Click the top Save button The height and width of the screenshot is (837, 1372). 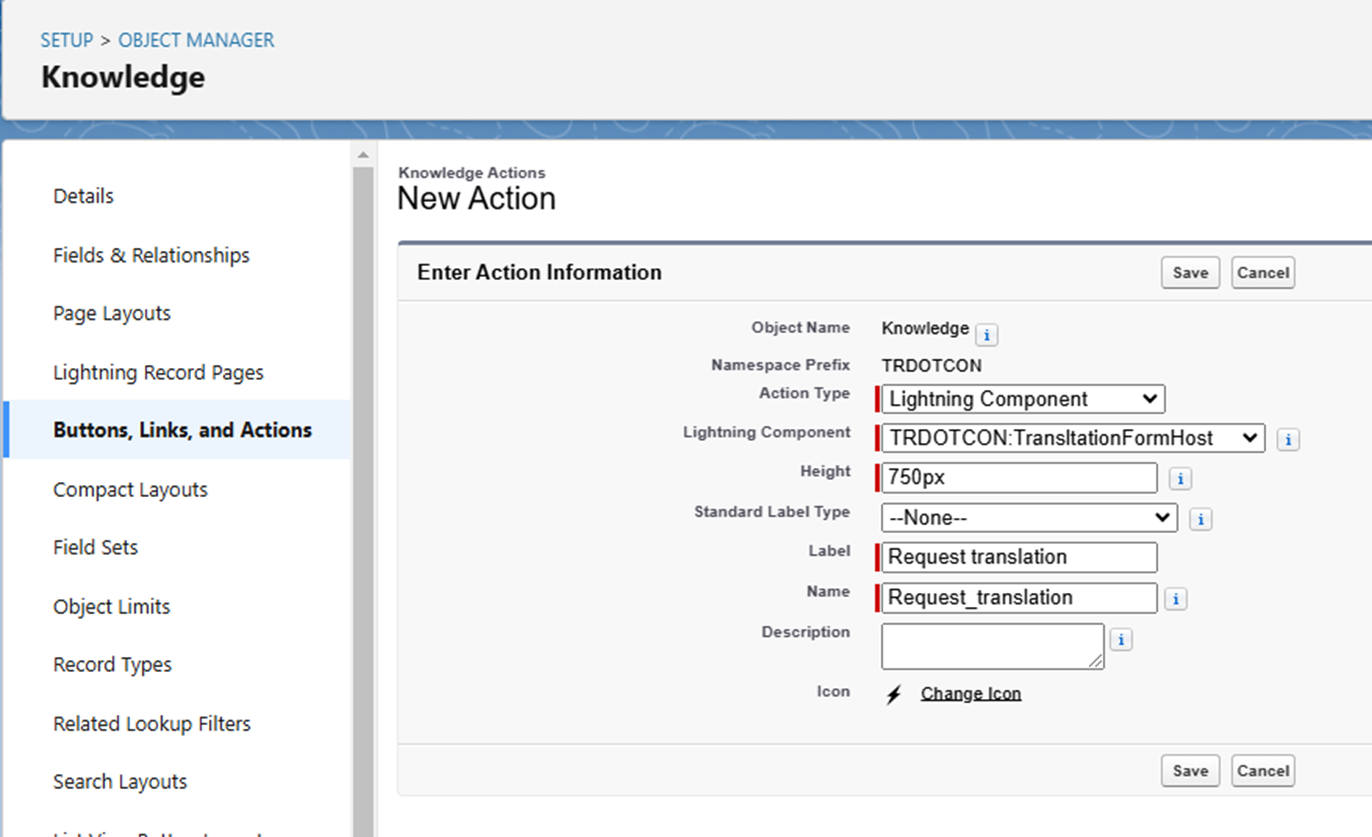click(1190, 273)
